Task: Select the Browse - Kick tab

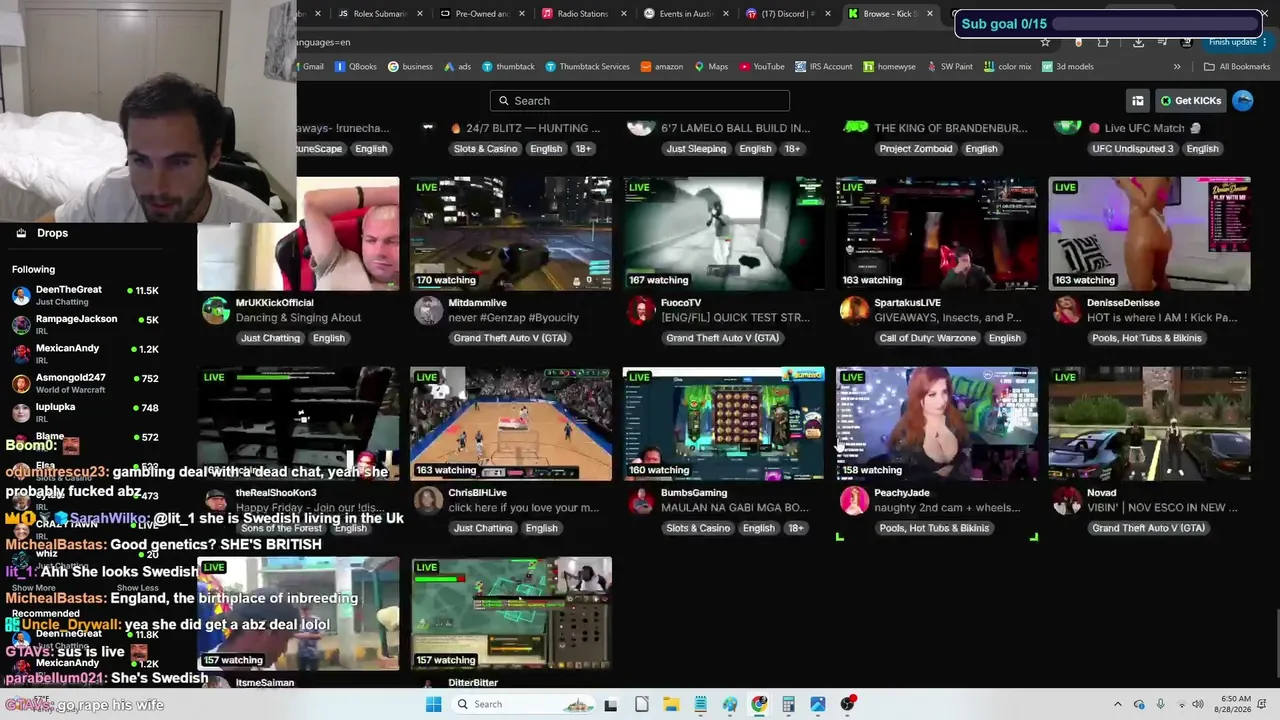Action: point(891,14)
